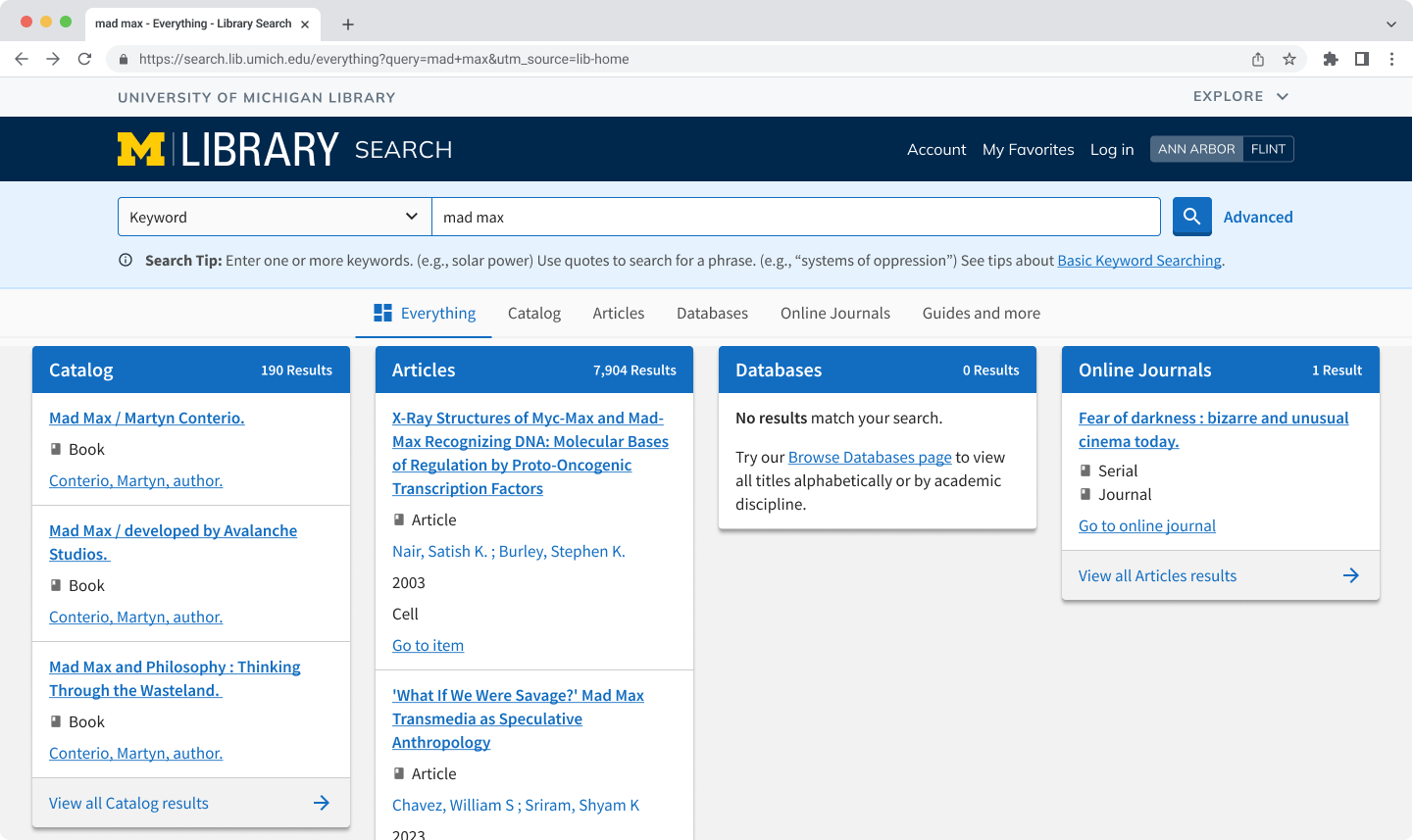Open My Favorites
Screen dimensions: 1413x840
[1029, 149]
